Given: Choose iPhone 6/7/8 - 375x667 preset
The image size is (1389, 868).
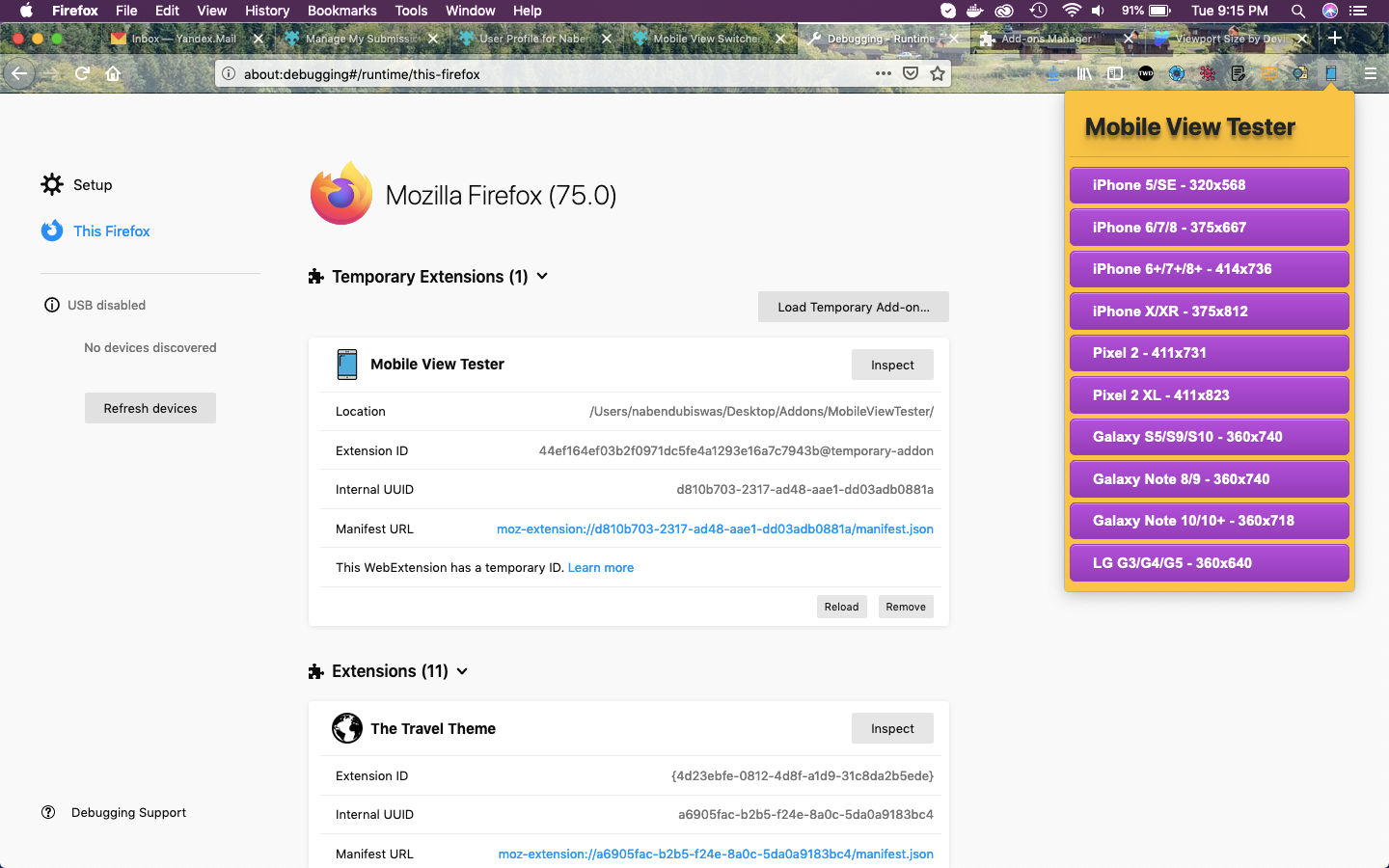Looking at the screenshot, I should click(x=1210, y=228).
